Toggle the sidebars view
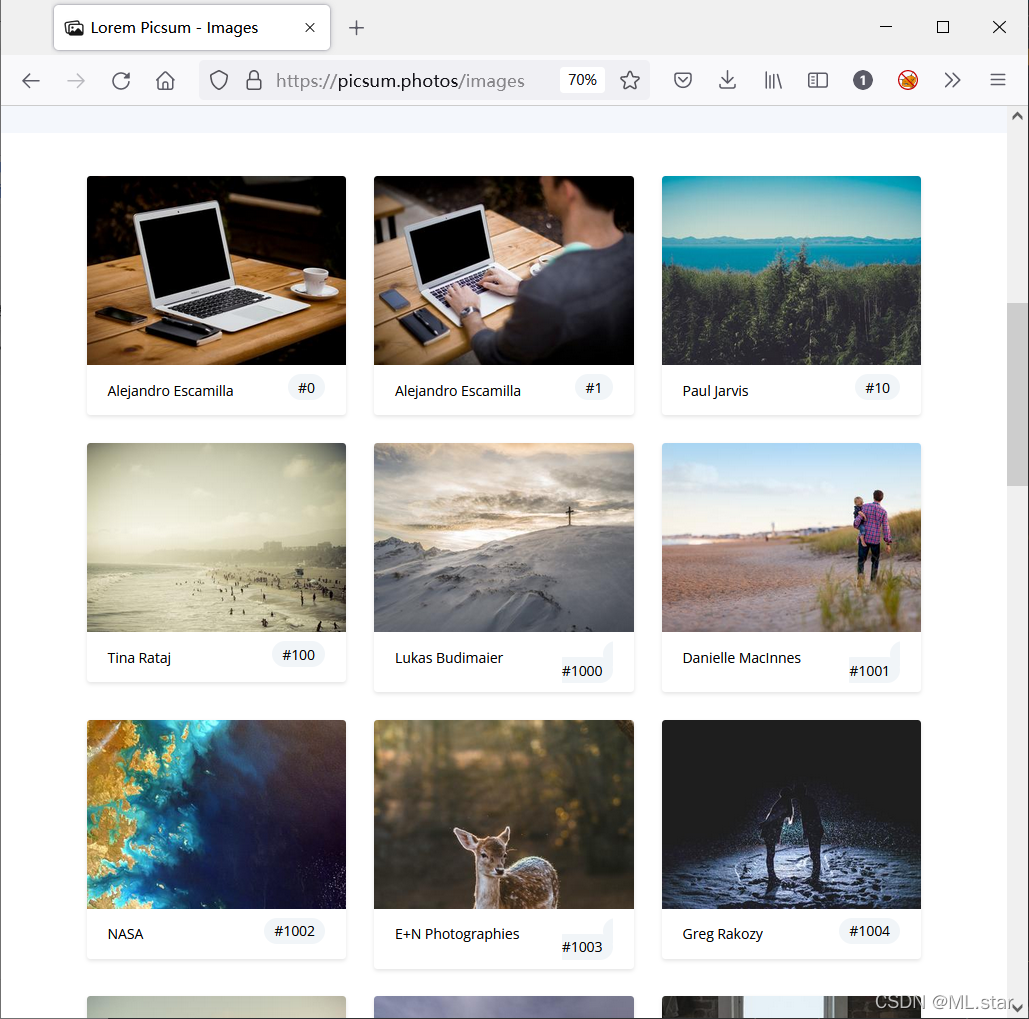This screenshot has height=1019, width=1029. point(818,81)
